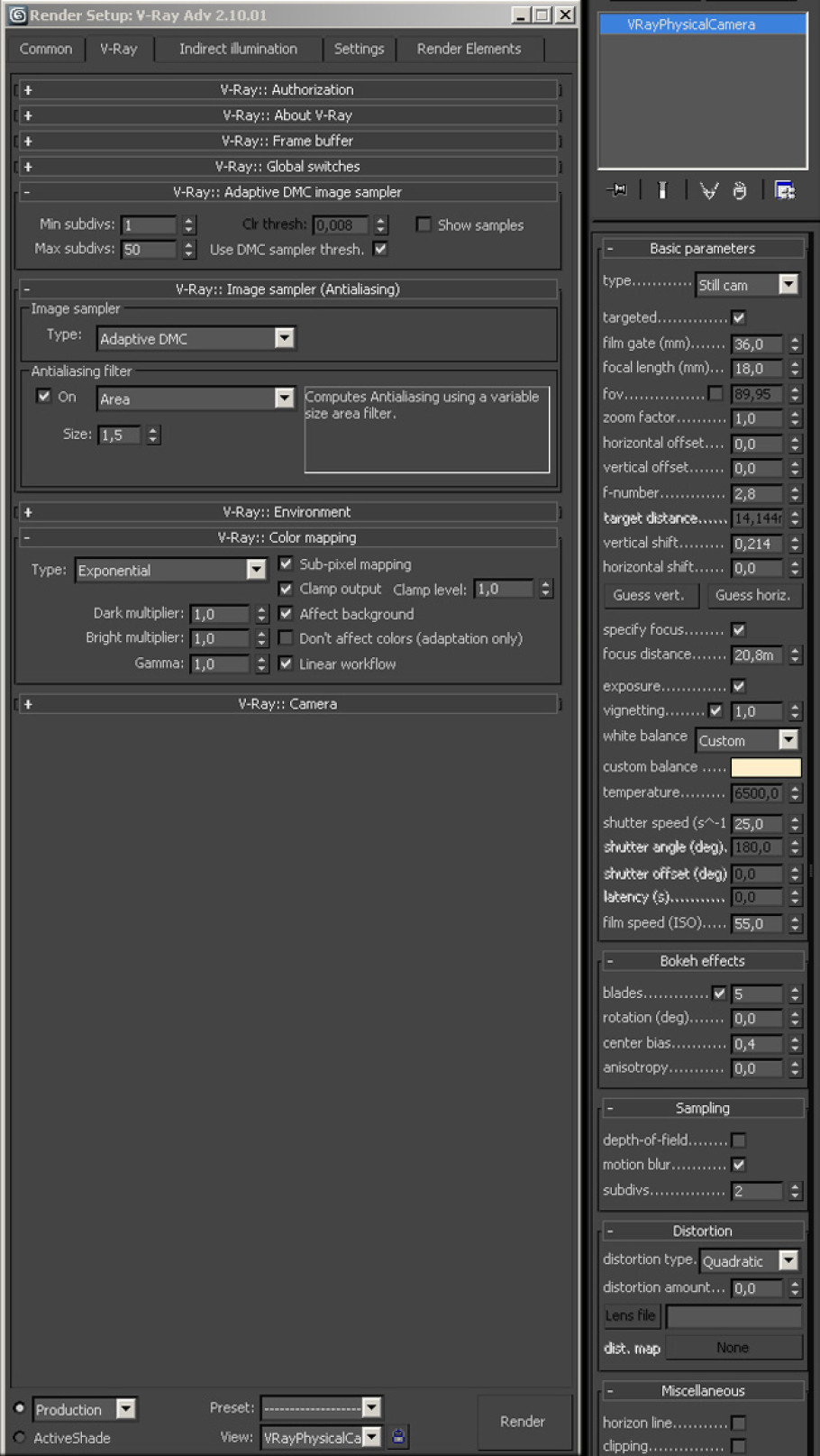Adjust Gamma spinner in Color mapping

(261, 664)
